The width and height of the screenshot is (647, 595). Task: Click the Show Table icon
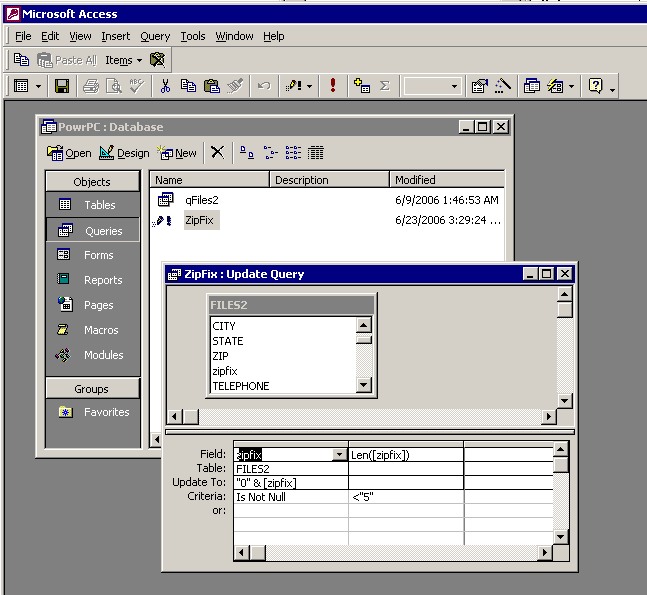[x=362, y=86]
